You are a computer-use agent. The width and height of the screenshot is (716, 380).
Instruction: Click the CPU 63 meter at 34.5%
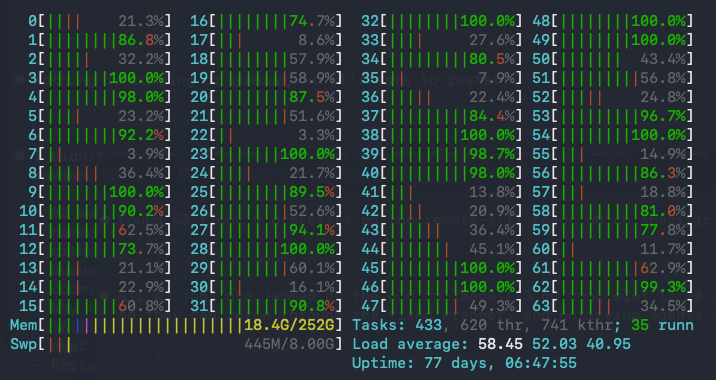(613, 306)
